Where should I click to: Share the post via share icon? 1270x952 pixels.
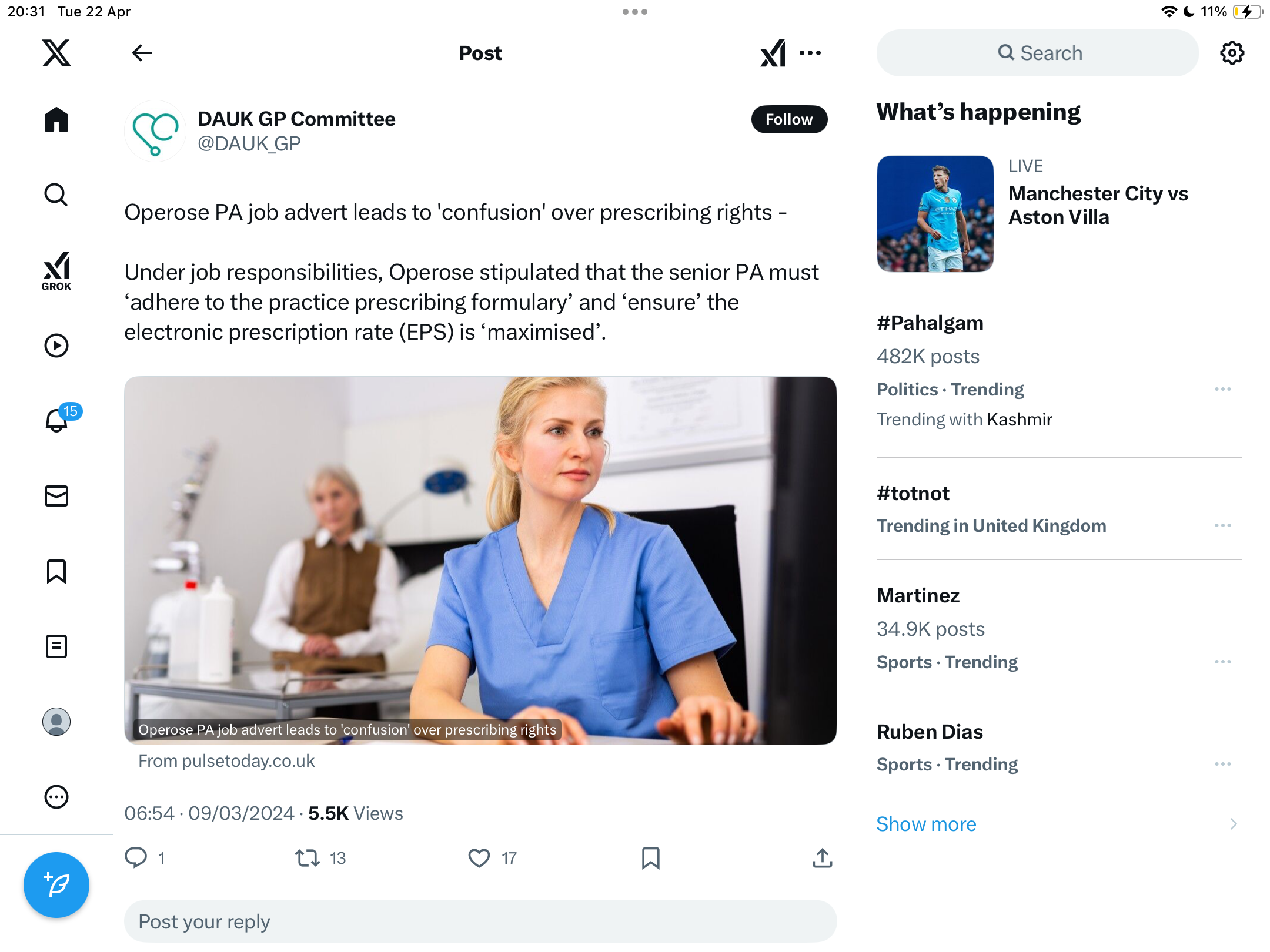click(823, 858)
